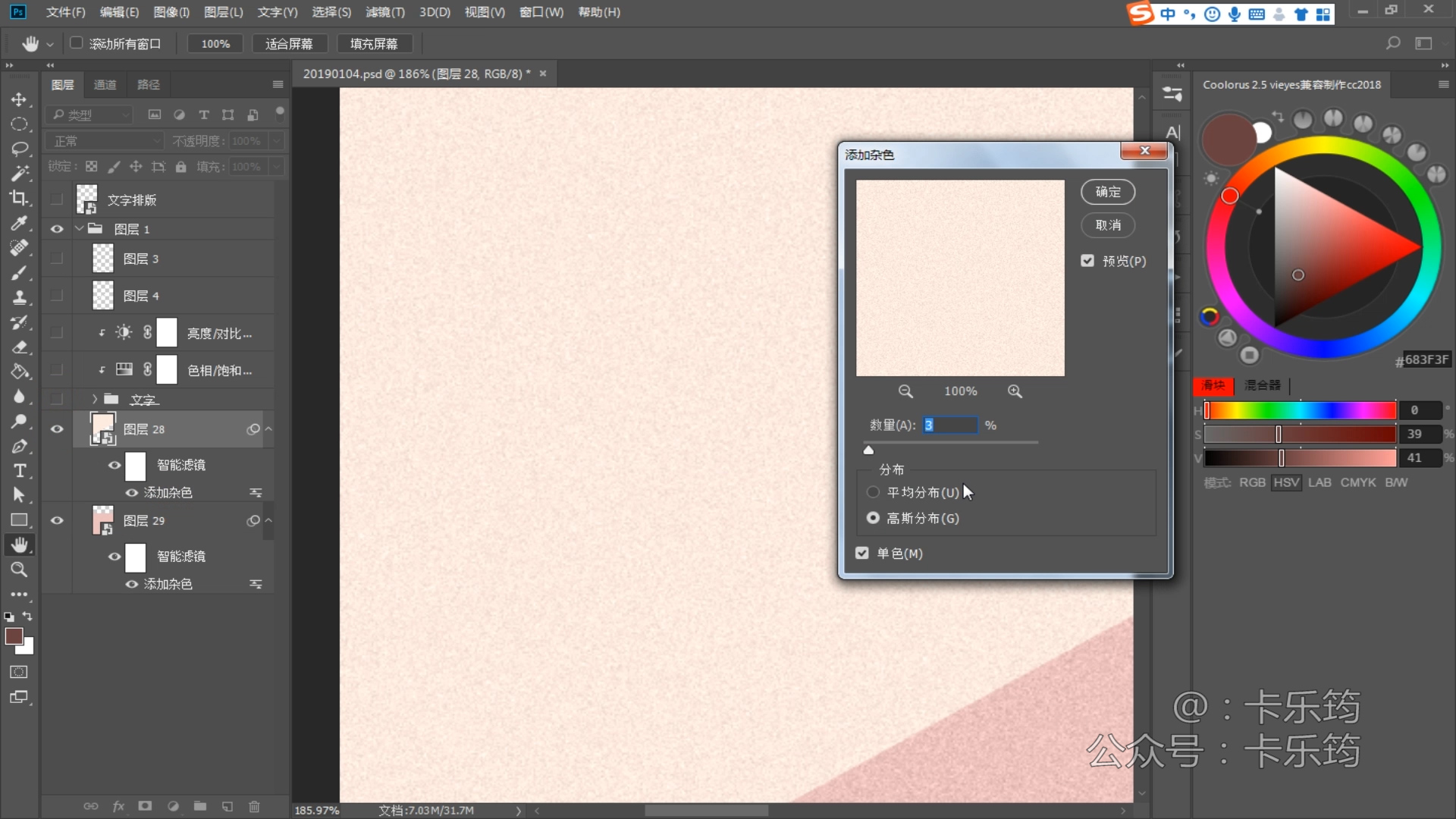Screen dimensions: 1456x819
Task: Confirm noise dialog with 确定 button
Action: (x=1107, y=192)
